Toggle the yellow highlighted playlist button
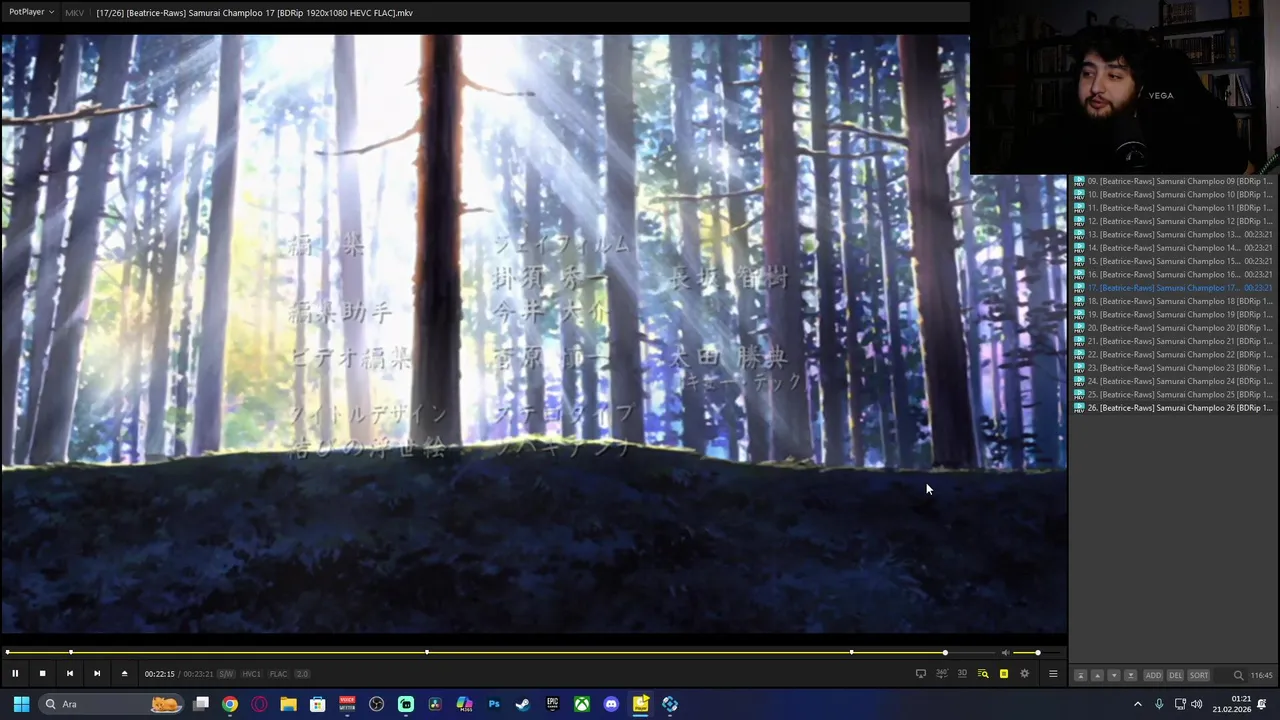This screenshot has width=1280, height=720. coord(1004,674)
